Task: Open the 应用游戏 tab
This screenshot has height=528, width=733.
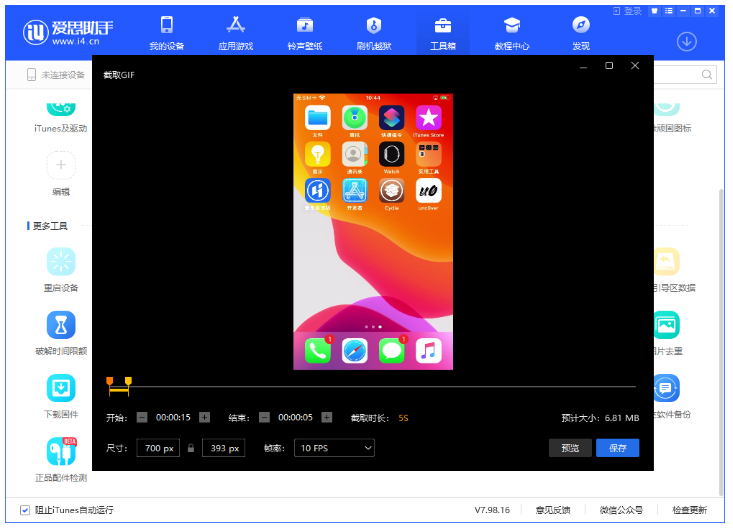Action: click(x=236, y=33)
